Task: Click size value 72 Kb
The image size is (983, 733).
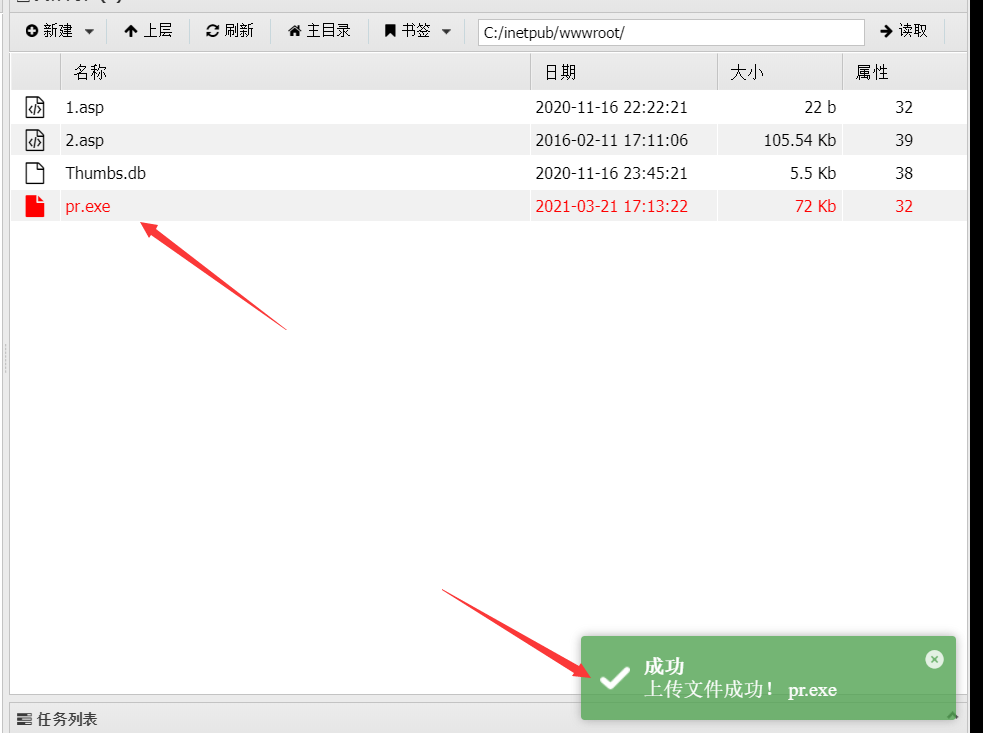Action: pos(815,206)
